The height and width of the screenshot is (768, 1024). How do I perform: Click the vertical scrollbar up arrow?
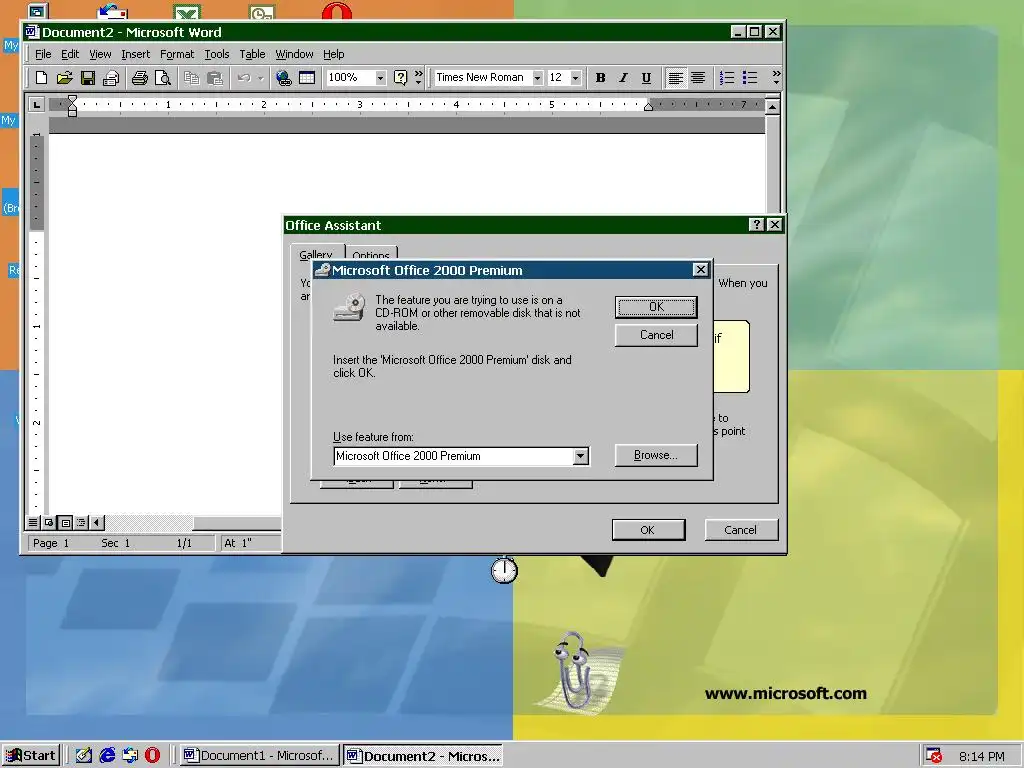coord(773,106)
